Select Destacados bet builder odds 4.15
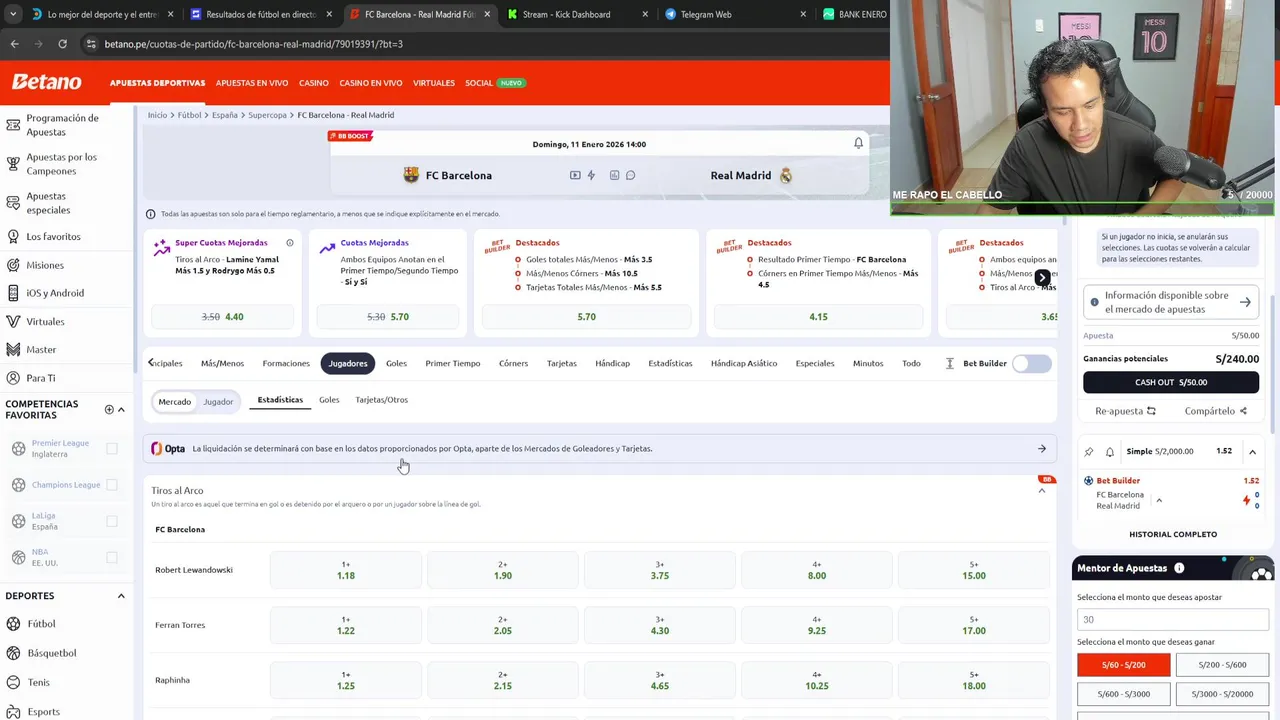Image resolution: width=1280 pixels, height=720 pixels. click(x=818, y=317)
